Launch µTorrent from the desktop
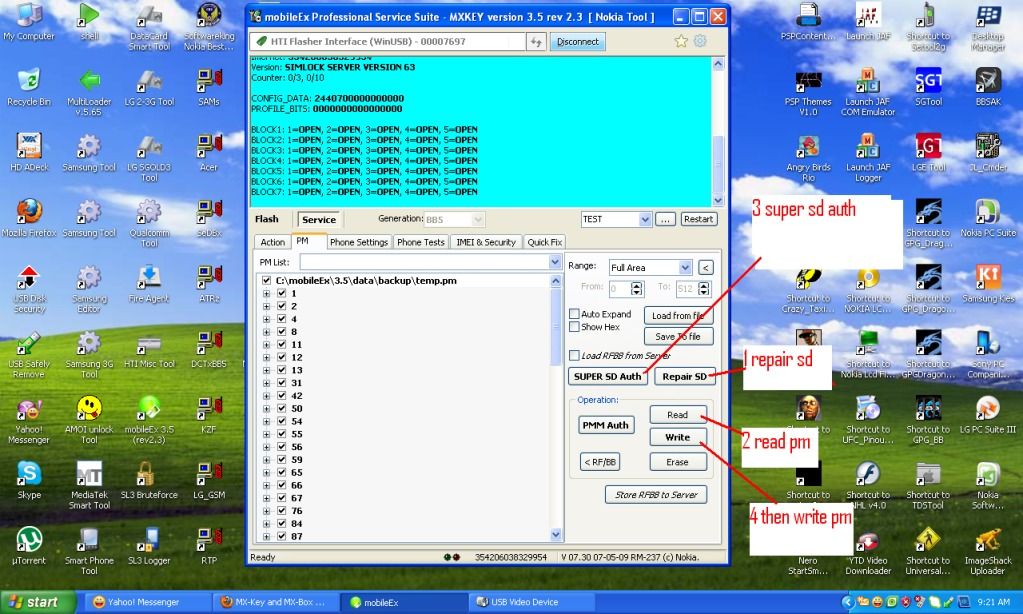This screenshot has height=614, width=1023. tap(29, 545)
